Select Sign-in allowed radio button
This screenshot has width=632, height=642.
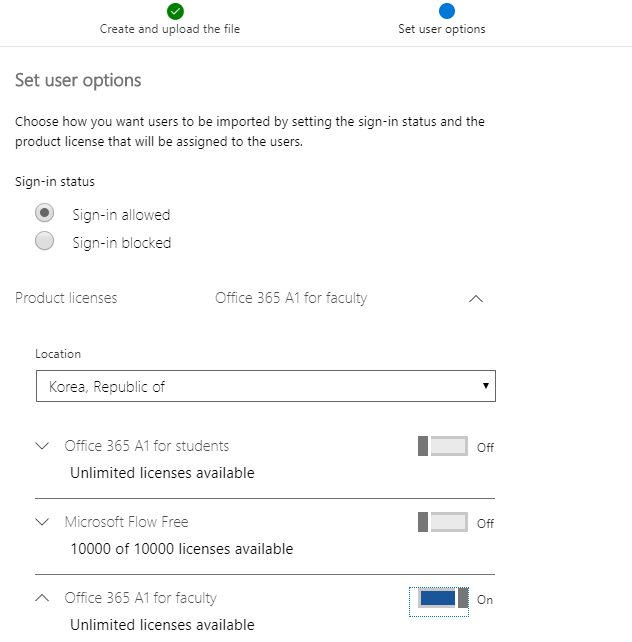coord(44,213)
